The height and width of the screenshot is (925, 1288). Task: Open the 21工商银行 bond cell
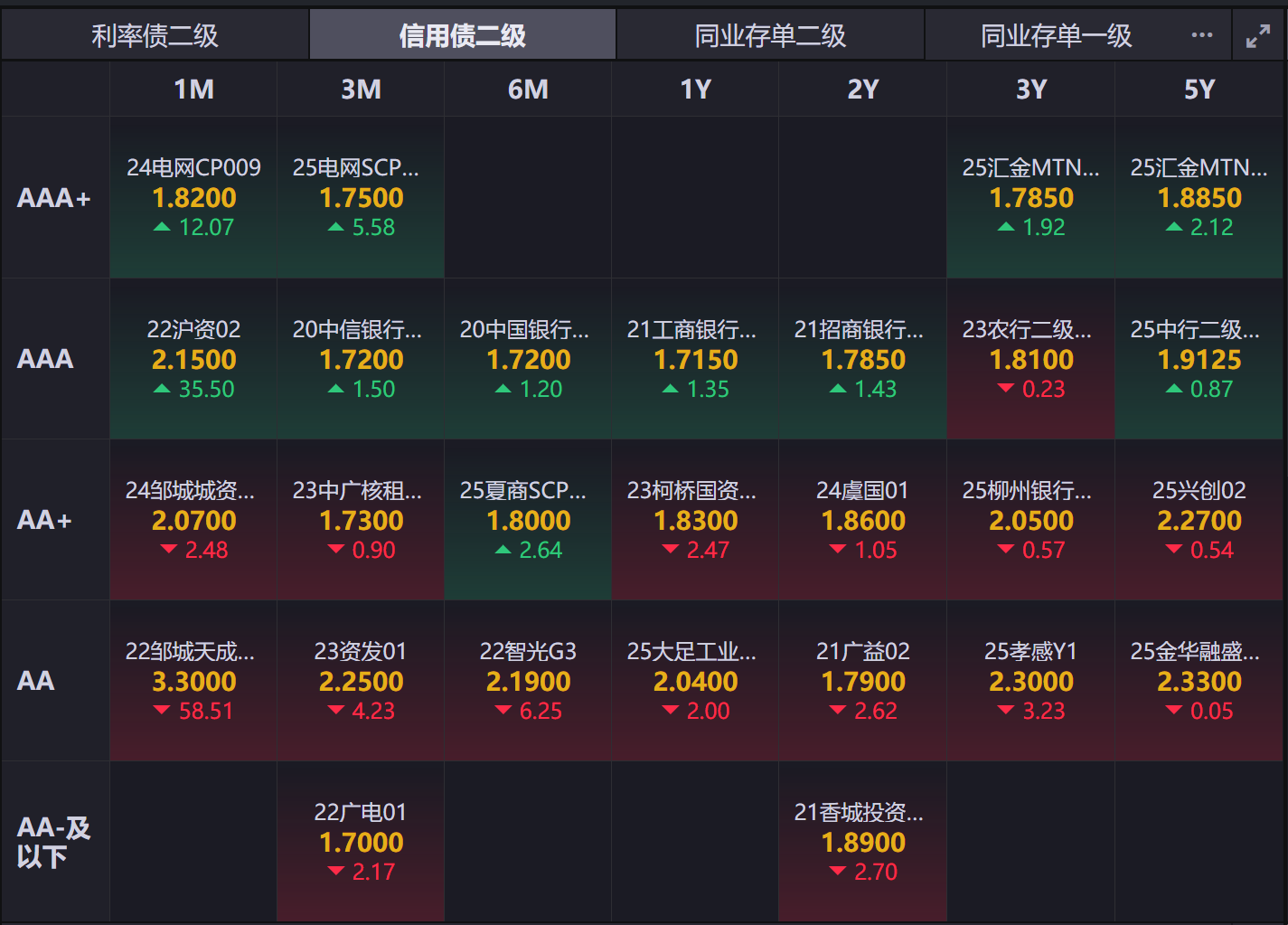[x=695, y=359]
